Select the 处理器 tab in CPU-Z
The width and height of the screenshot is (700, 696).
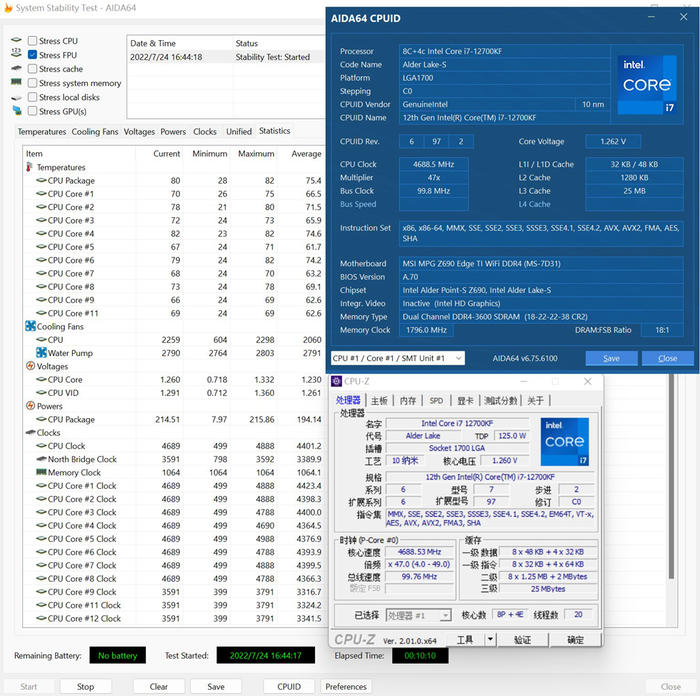(x=348, y=400)
